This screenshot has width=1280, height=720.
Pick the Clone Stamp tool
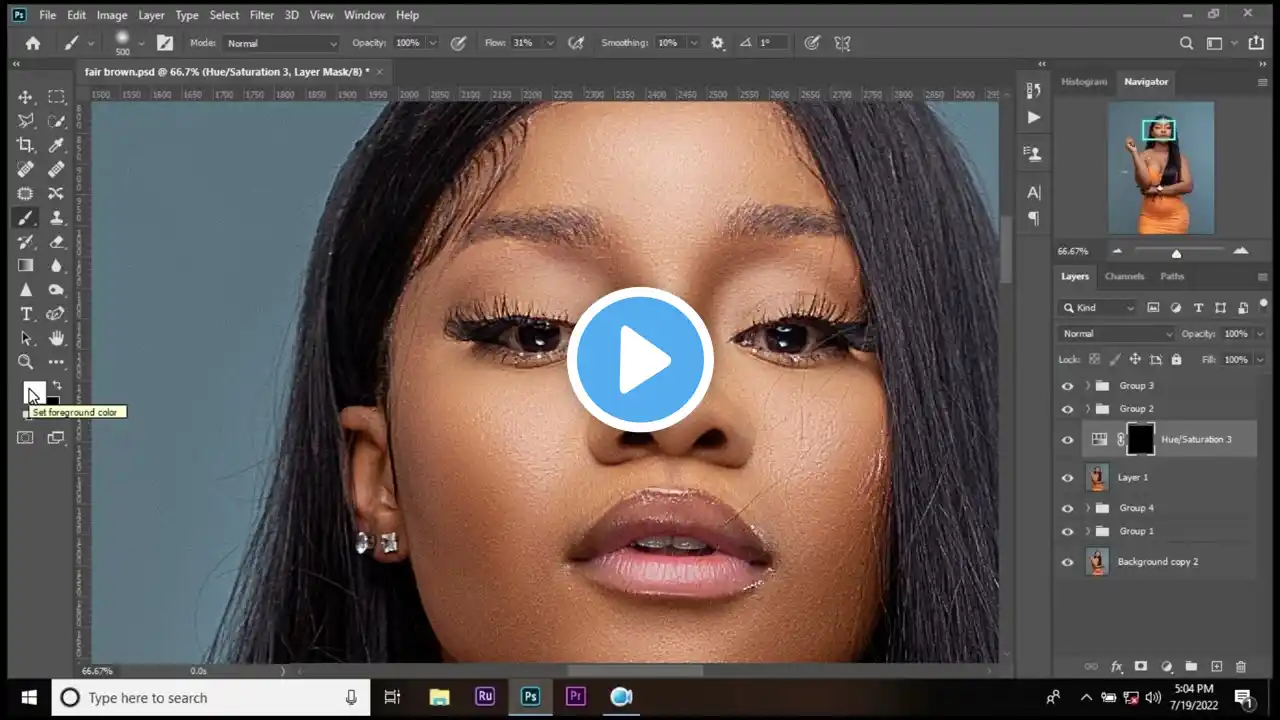[56, 218]
